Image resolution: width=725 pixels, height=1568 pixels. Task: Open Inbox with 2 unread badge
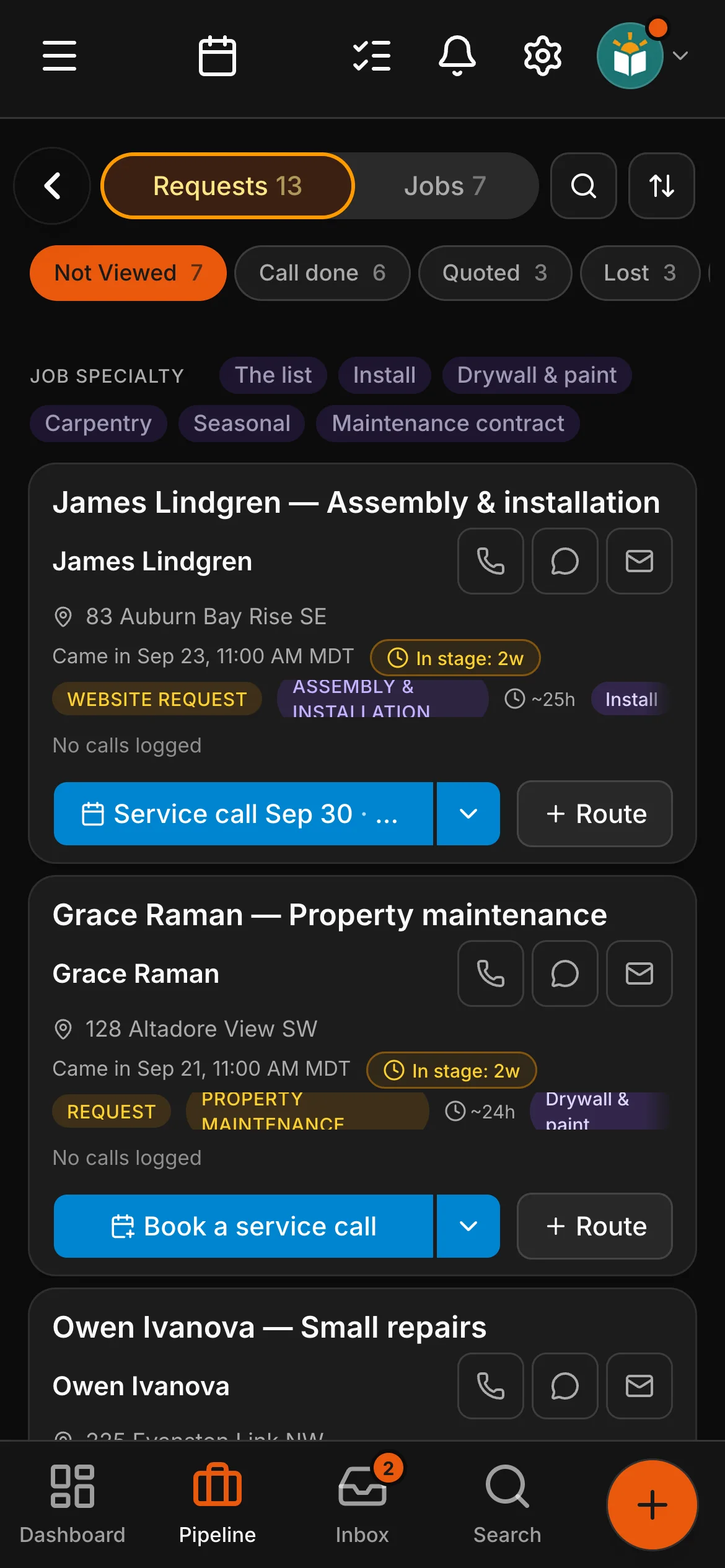362,1505
